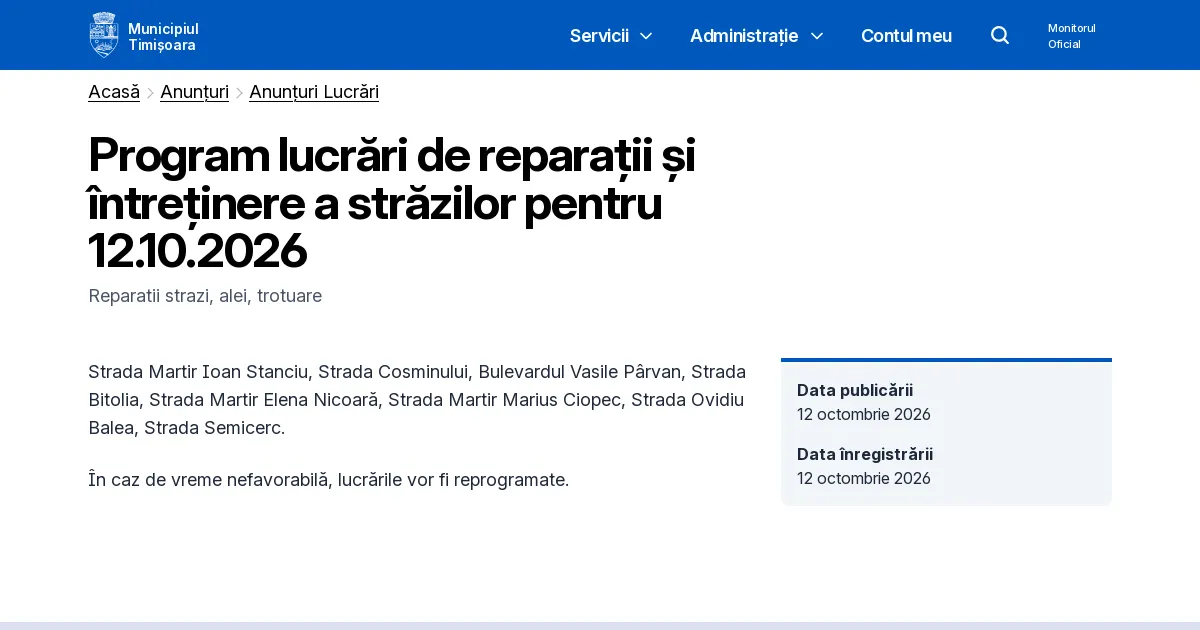The width and height of the screenshot is (1200, 630).
Task: Click the Data înregistrării label
Action: point(865,454)
